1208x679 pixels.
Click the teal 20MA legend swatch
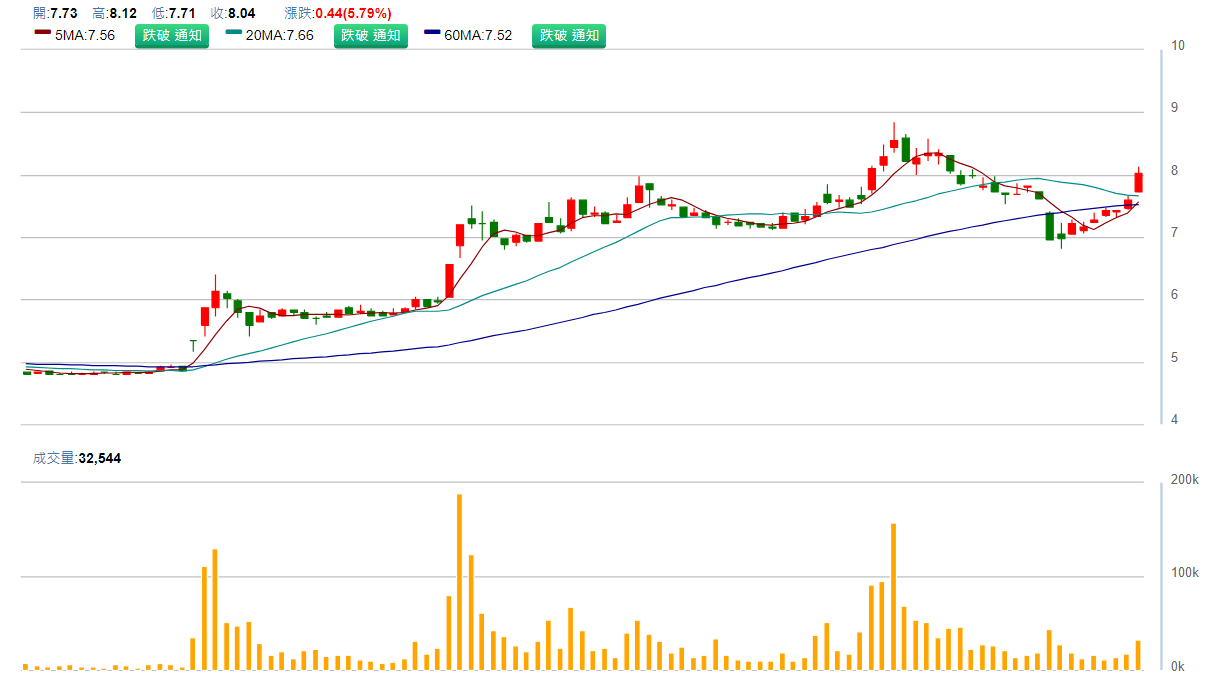234,33
